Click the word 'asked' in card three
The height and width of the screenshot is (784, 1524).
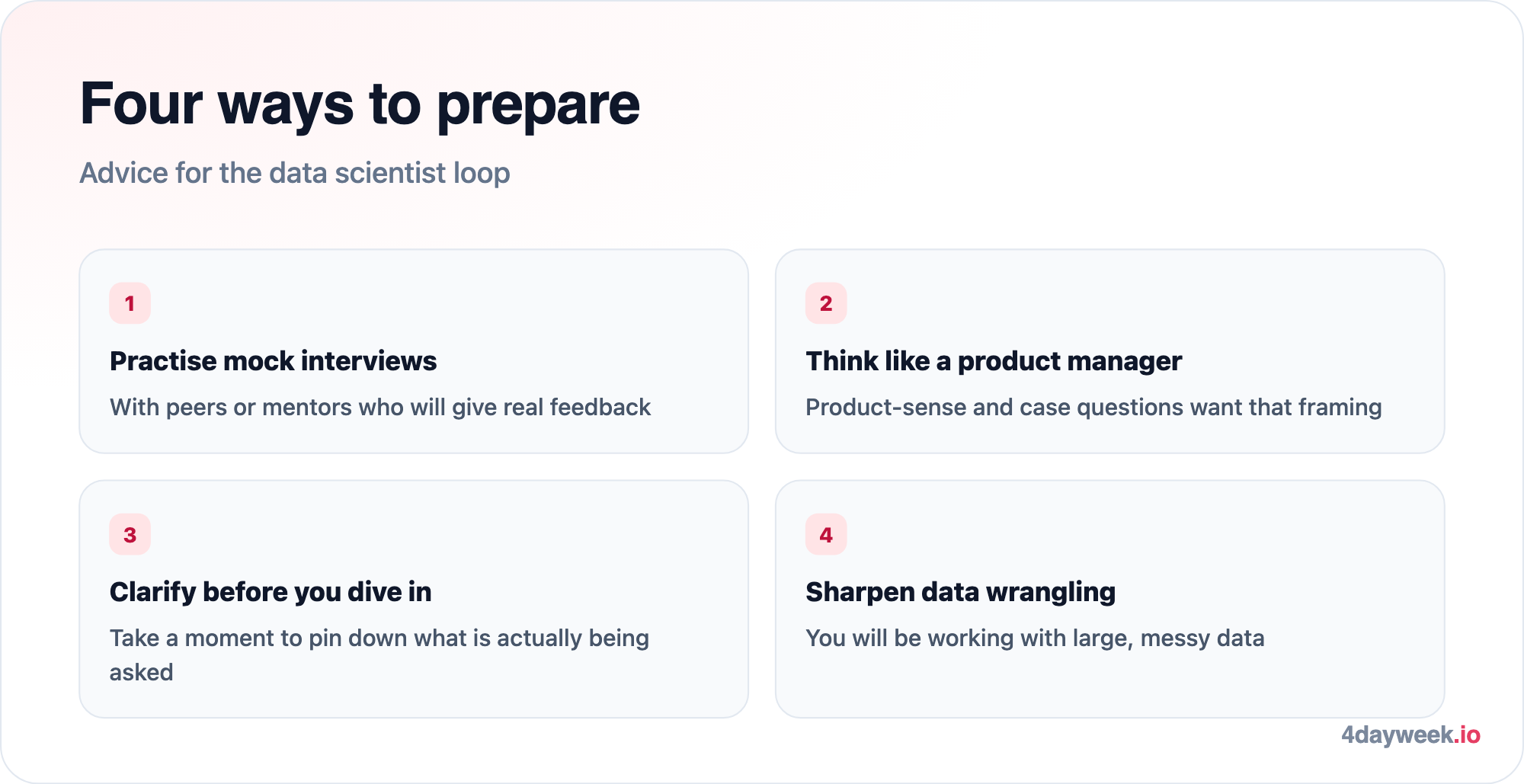coord(142,673)
